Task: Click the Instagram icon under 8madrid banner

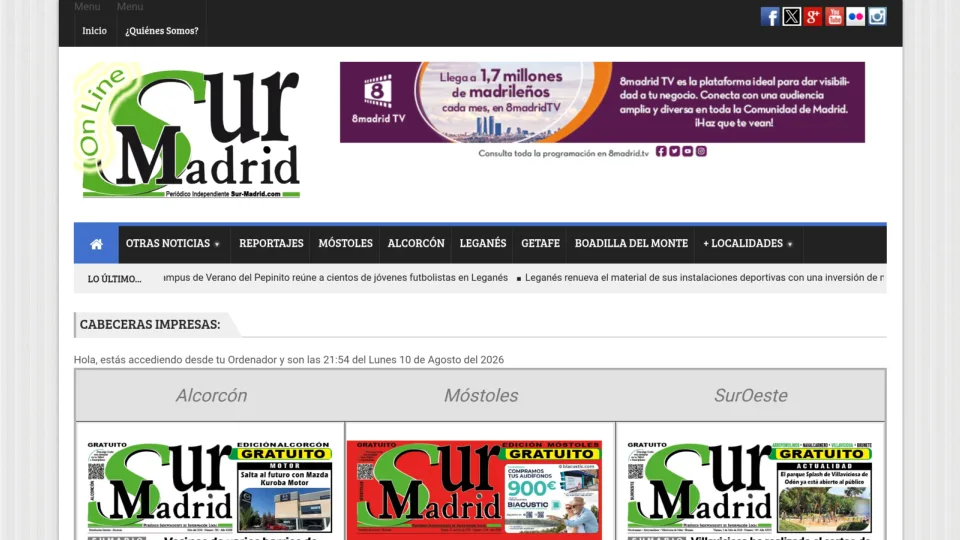Action: [x=701, y=151]
